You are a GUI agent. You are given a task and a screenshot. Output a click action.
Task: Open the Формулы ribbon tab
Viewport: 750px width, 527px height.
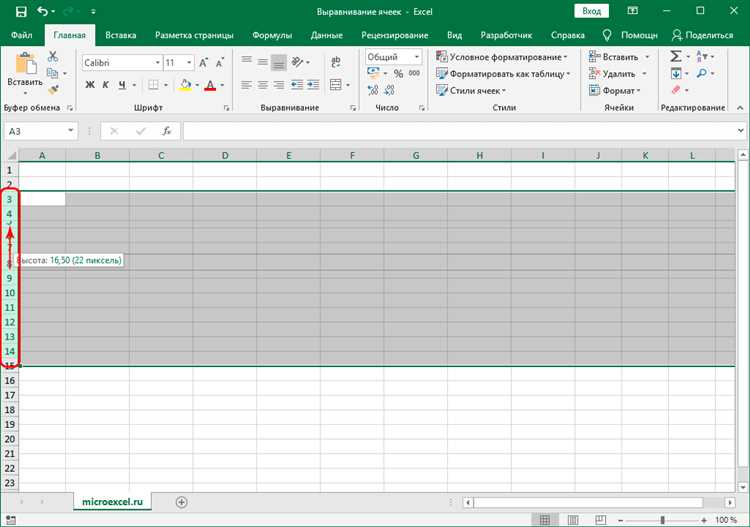click(x=272, y=35)
